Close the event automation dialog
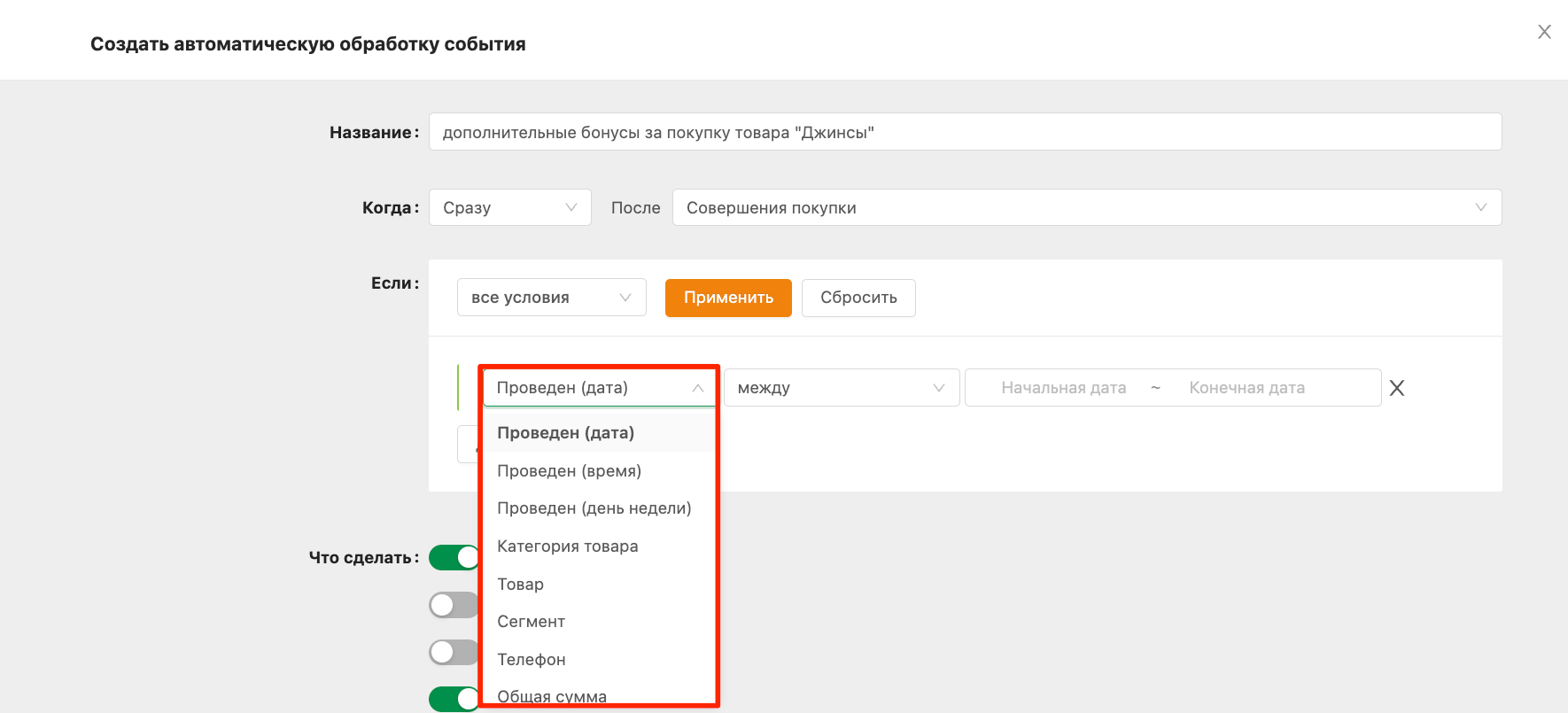The image size is (1568, 713). pyautogui.click(x=1544, y=32)
